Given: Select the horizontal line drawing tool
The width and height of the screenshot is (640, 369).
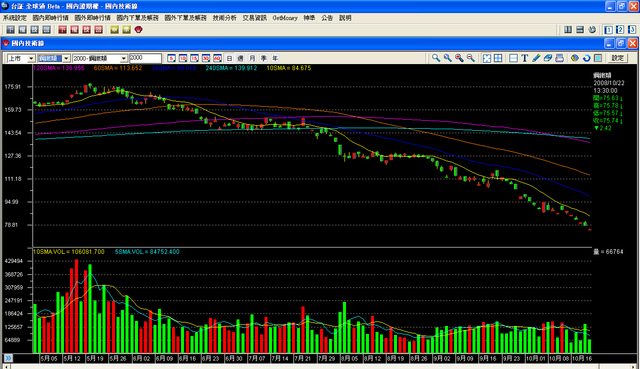Looking at the screenshot, I should tap(513, 58).
